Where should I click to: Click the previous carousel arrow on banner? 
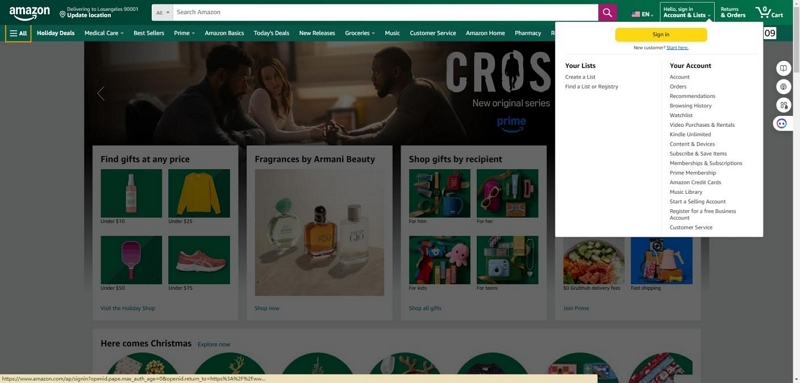101,93
